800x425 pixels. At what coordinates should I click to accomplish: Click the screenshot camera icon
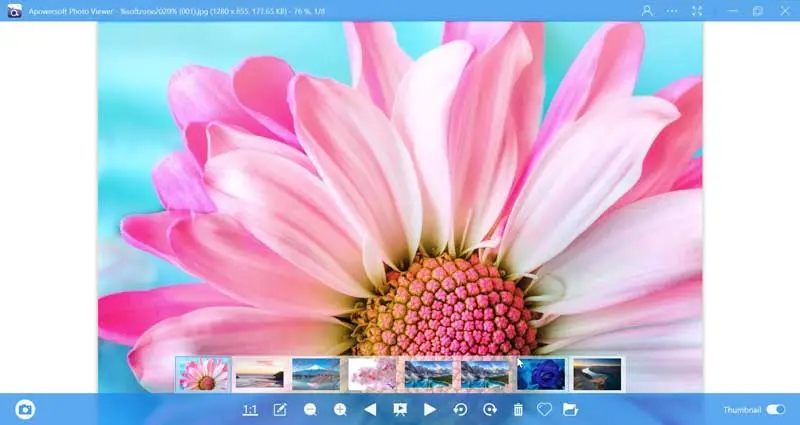[25, 409]
